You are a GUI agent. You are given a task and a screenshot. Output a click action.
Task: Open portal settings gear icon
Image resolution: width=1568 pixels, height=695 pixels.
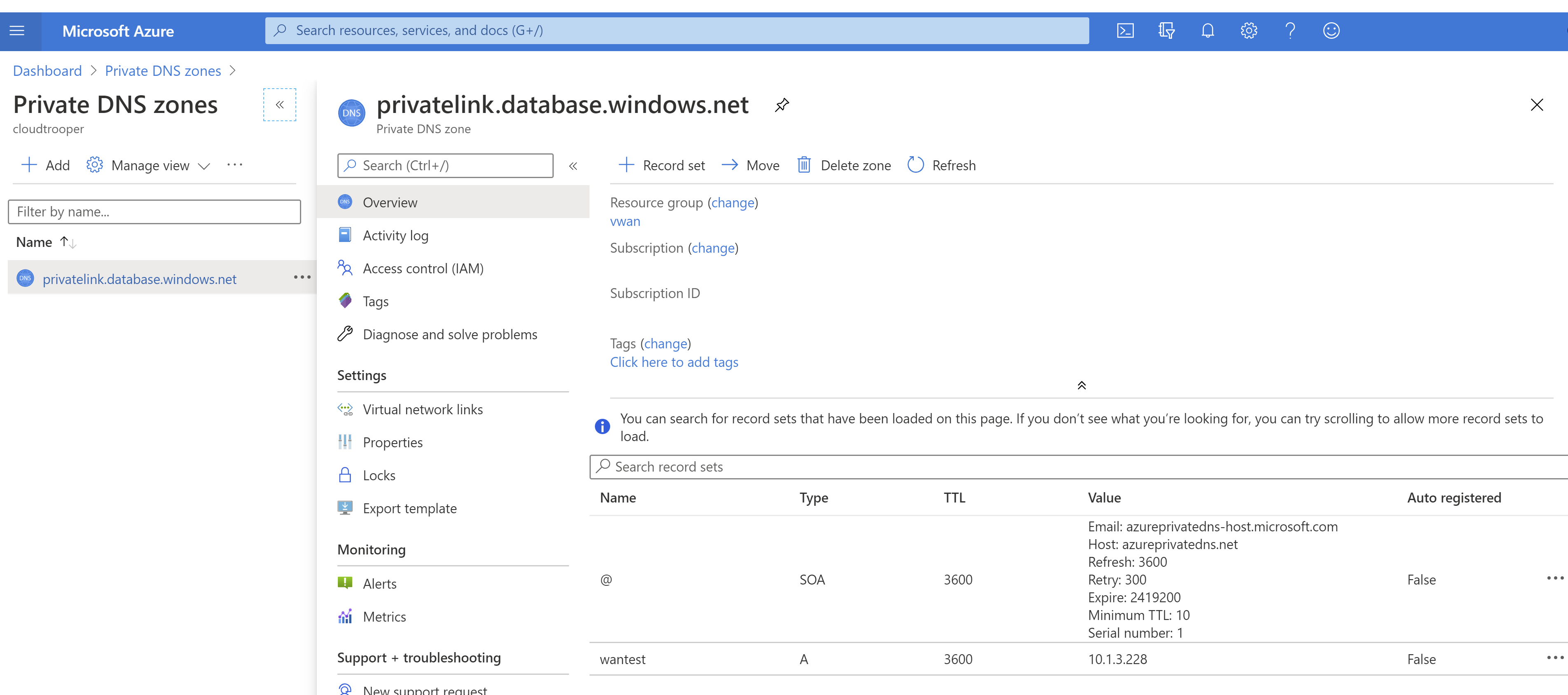[x=1248, y=31]
